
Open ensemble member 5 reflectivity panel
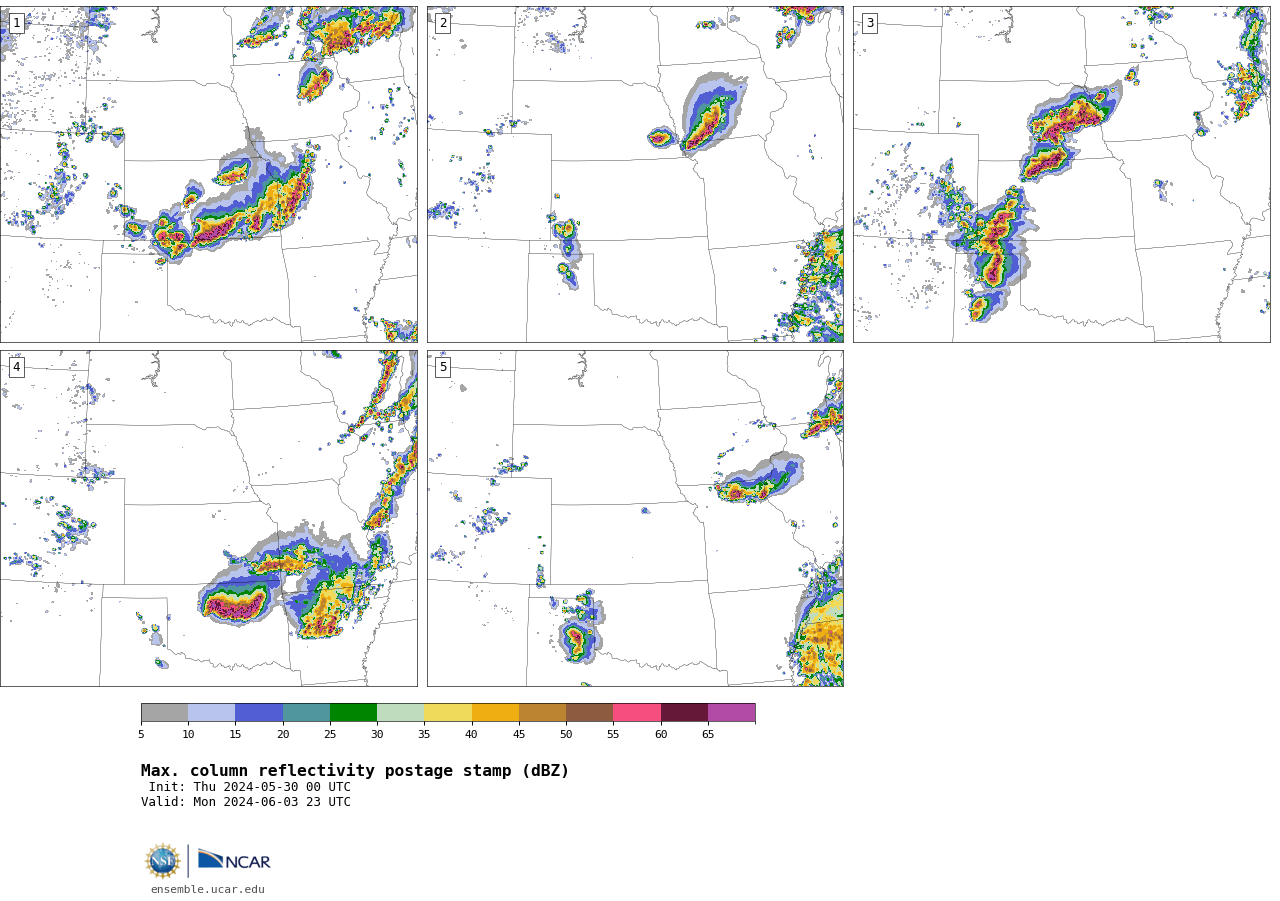click(x=635, y=518)
